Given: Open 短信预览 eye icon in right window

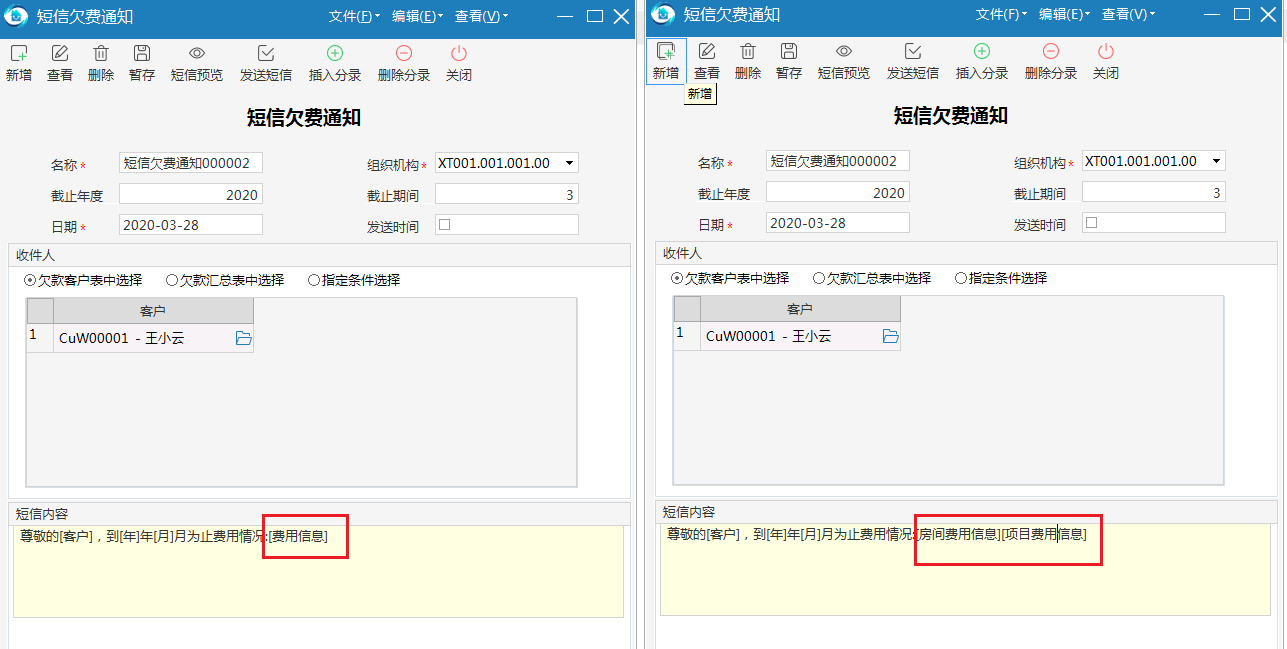Looking at the screenshot, I should [x=844, y=51].
